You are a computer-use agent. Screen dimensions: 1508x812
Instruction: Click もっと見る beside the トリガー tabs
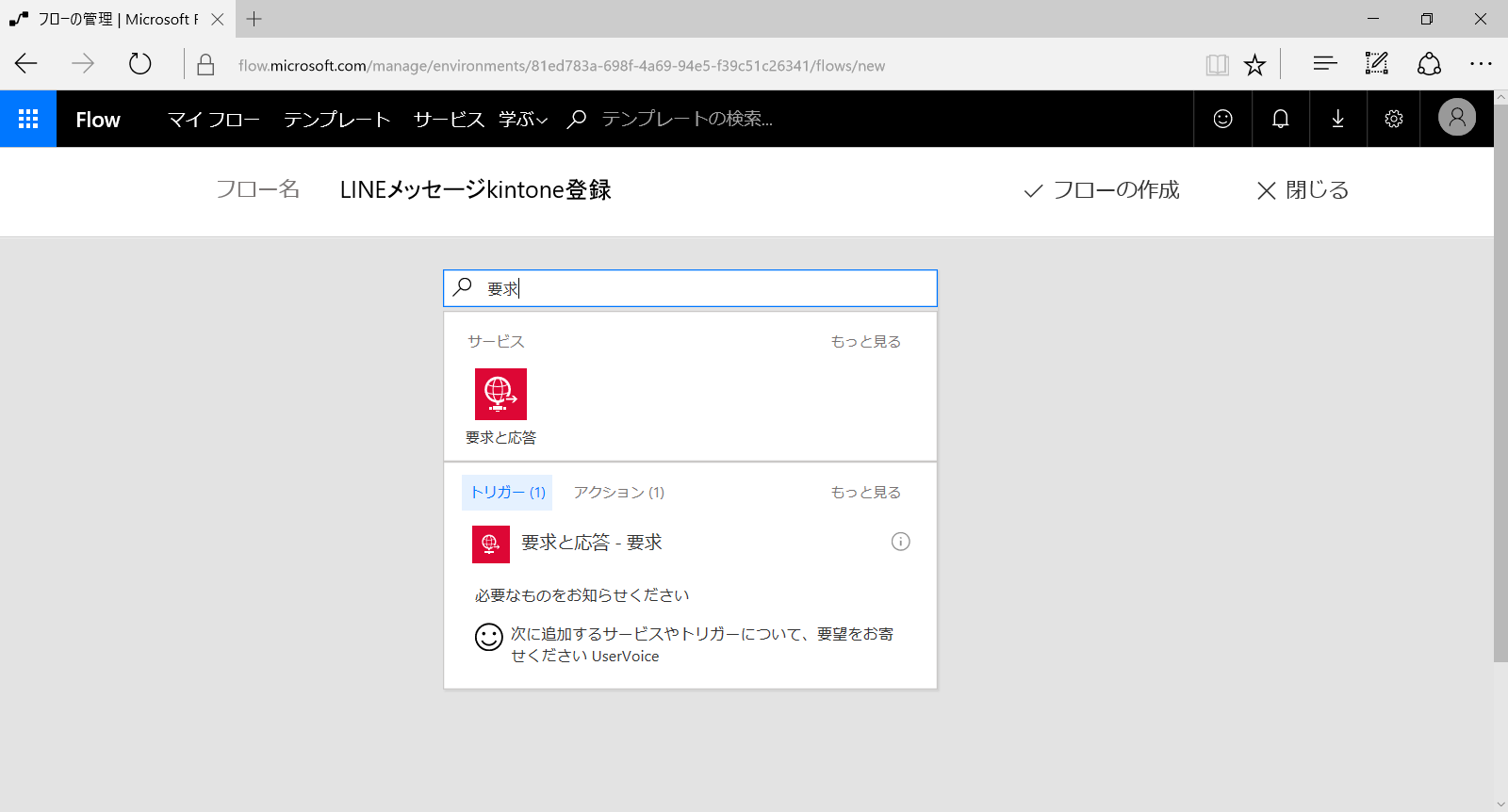tap(865, 492)
